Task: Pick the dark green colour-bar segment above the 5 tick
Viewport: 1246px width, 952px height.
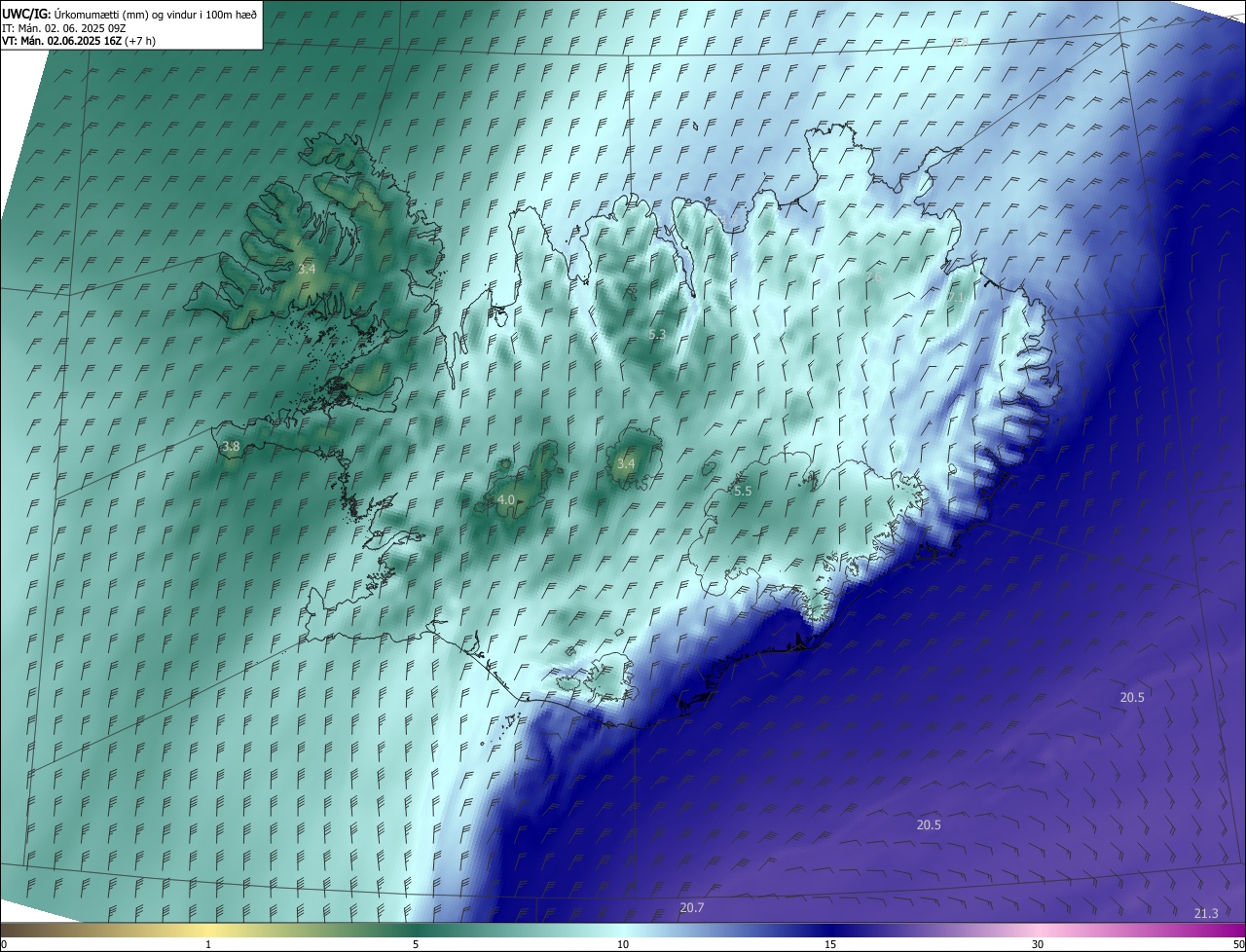Action: point(416,930)
